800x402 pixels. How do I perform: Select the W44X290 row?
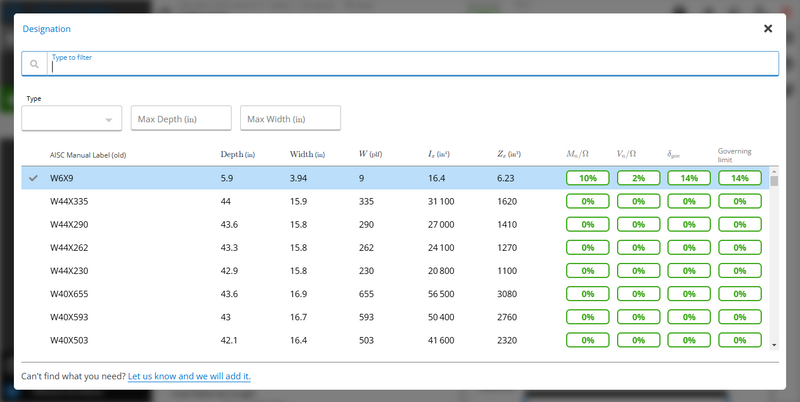[395, 224]
